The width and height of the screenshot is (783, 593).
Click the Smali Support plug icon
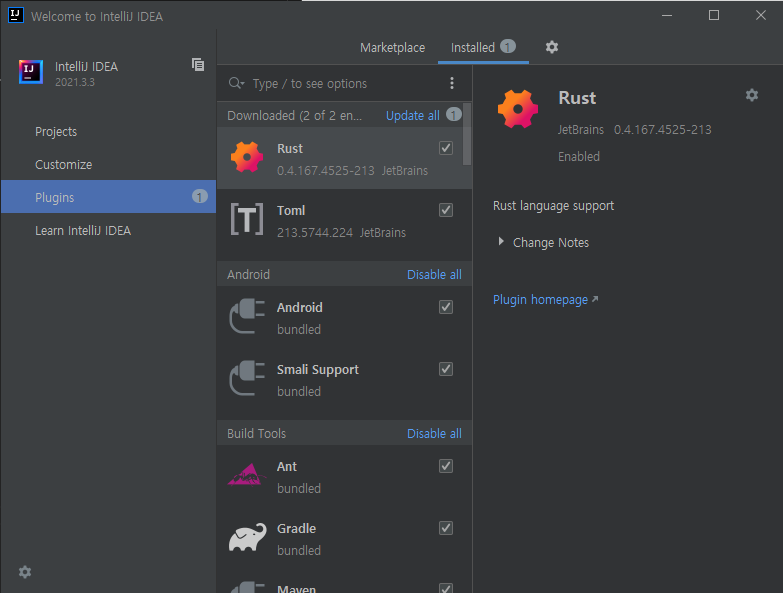(x=247, y=378)
